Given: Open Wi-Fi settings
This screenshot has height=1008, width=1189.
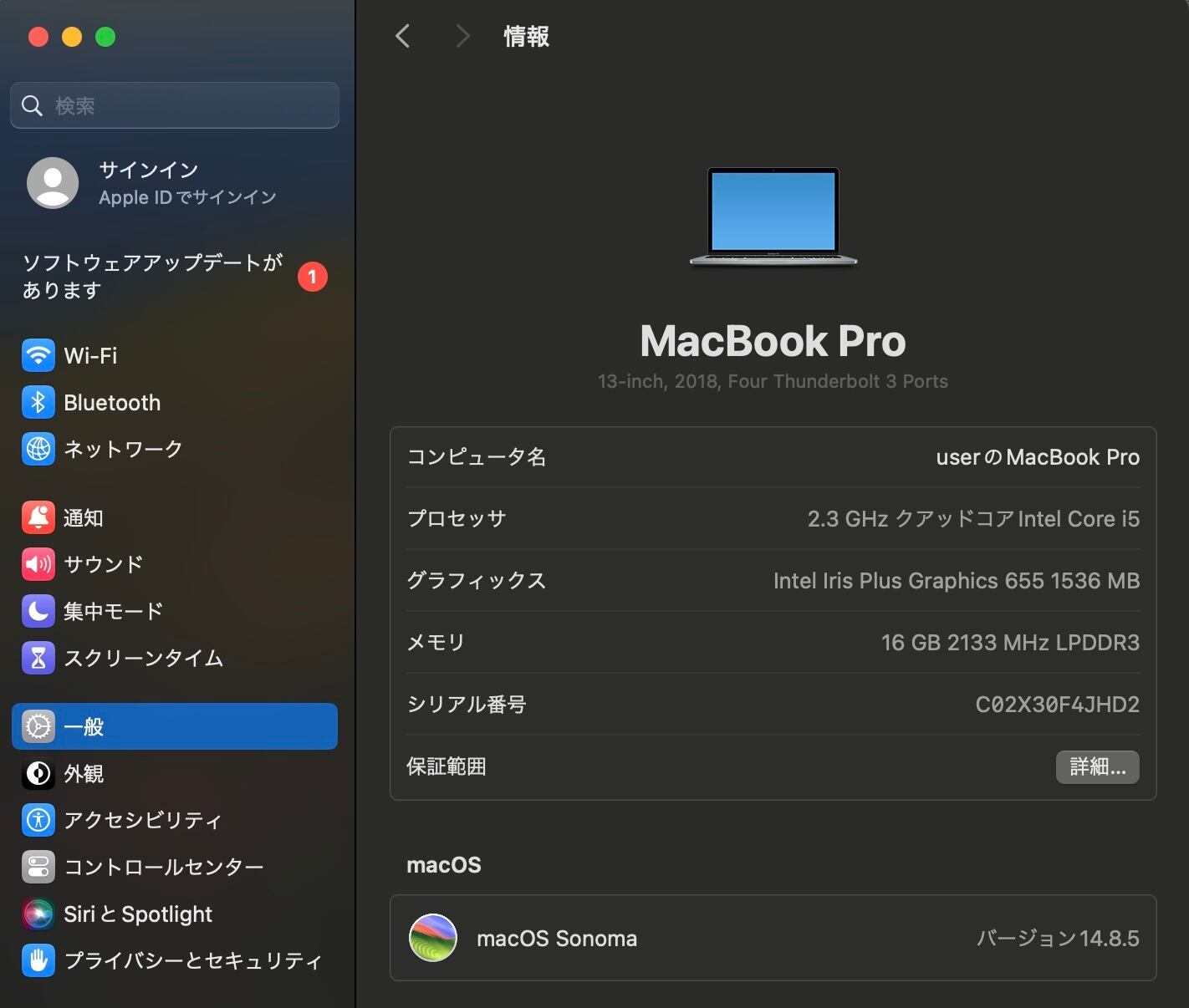Looking at the screenshot, I should 175,355.
